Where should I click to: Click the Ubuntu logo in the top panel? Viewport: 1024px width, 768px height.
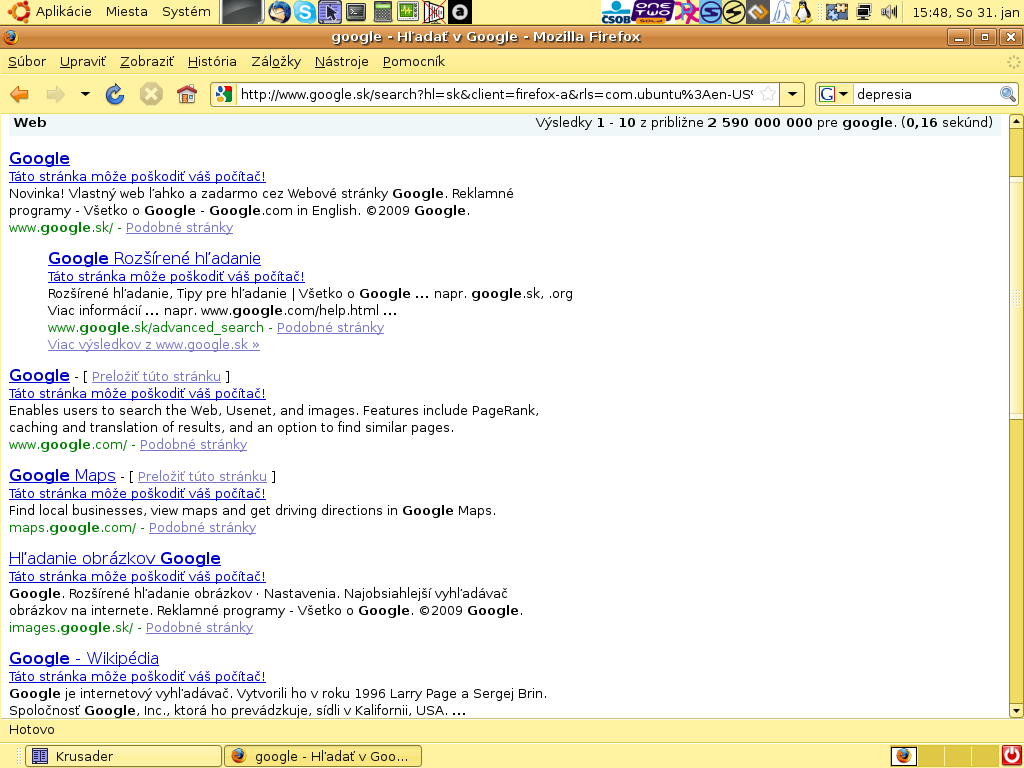(x=18, y=12)
